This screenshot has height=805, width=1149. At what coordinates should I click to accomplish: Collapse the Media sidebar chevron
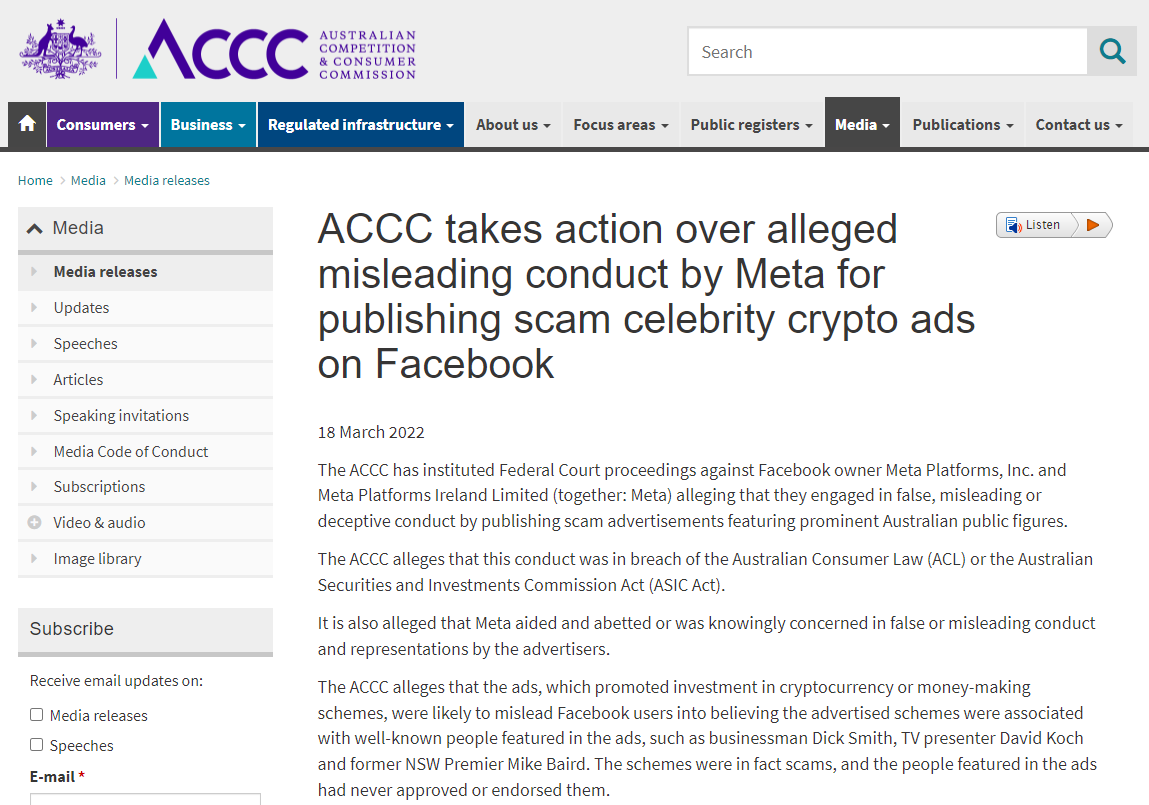pos(34,229)
